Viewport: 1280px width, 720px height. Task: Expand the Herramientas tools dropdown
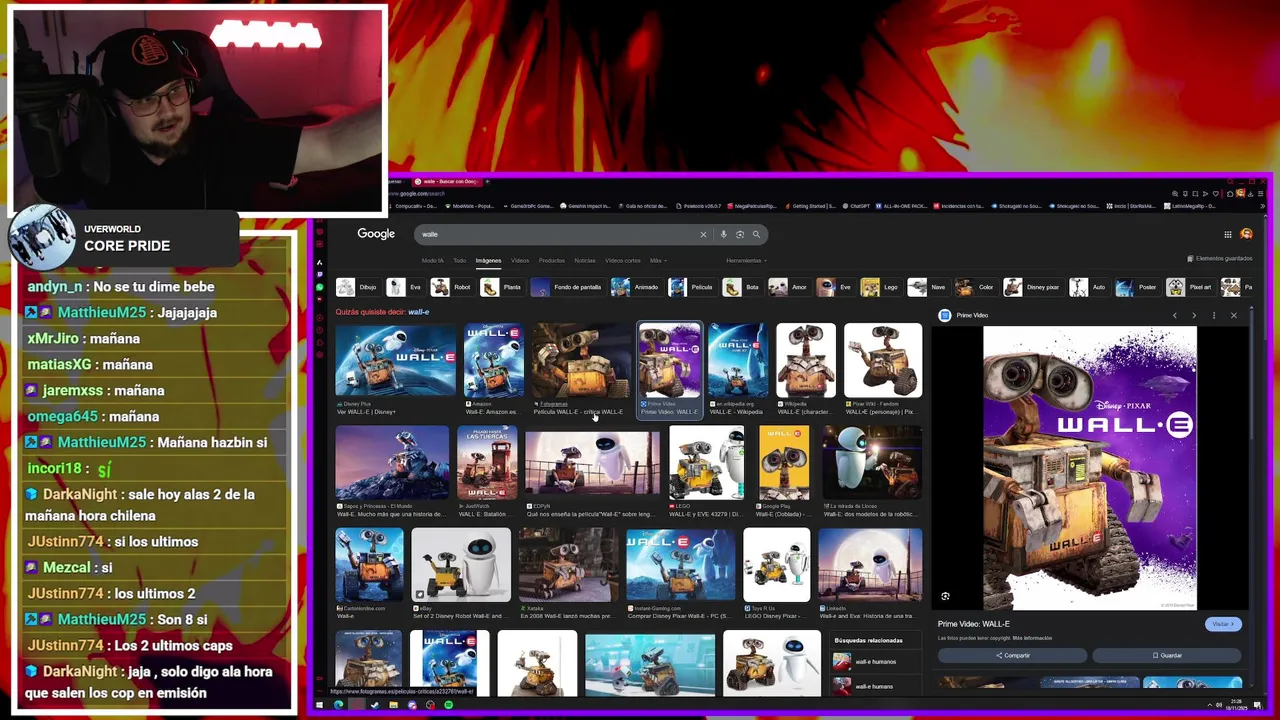[x=746, y=260]
